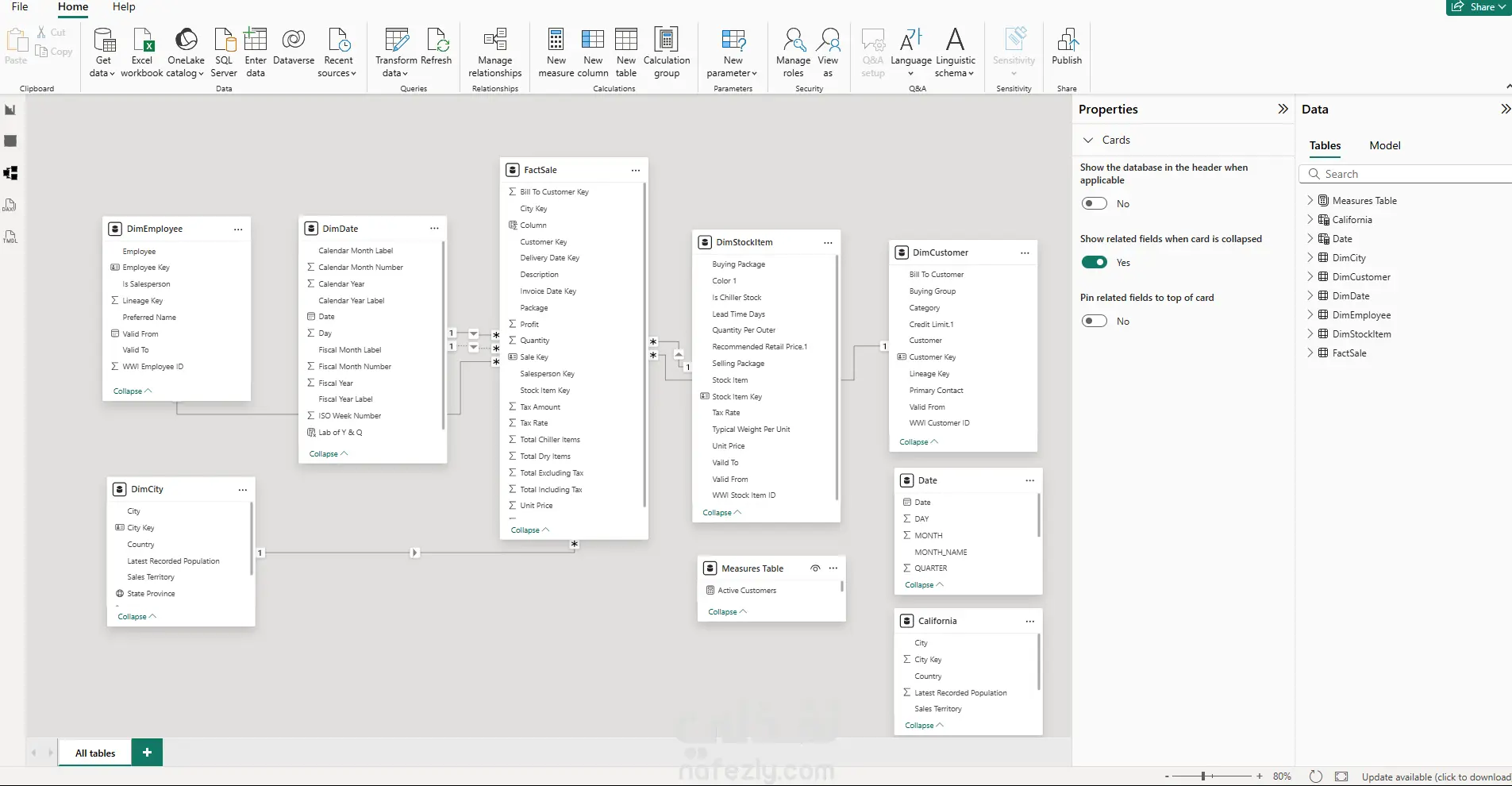The image size is (1512, 786).
Task: Toggle Show the database in header
Action: tap(1095, 203)
